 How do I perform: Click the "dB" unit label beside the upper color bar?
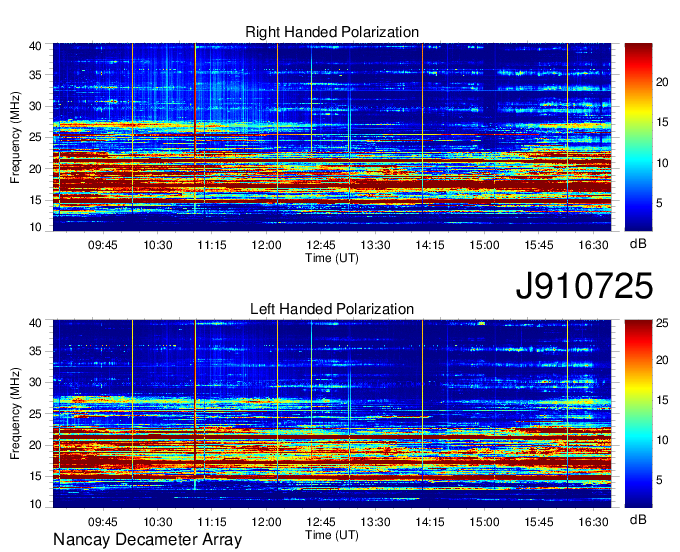[638, 244]
